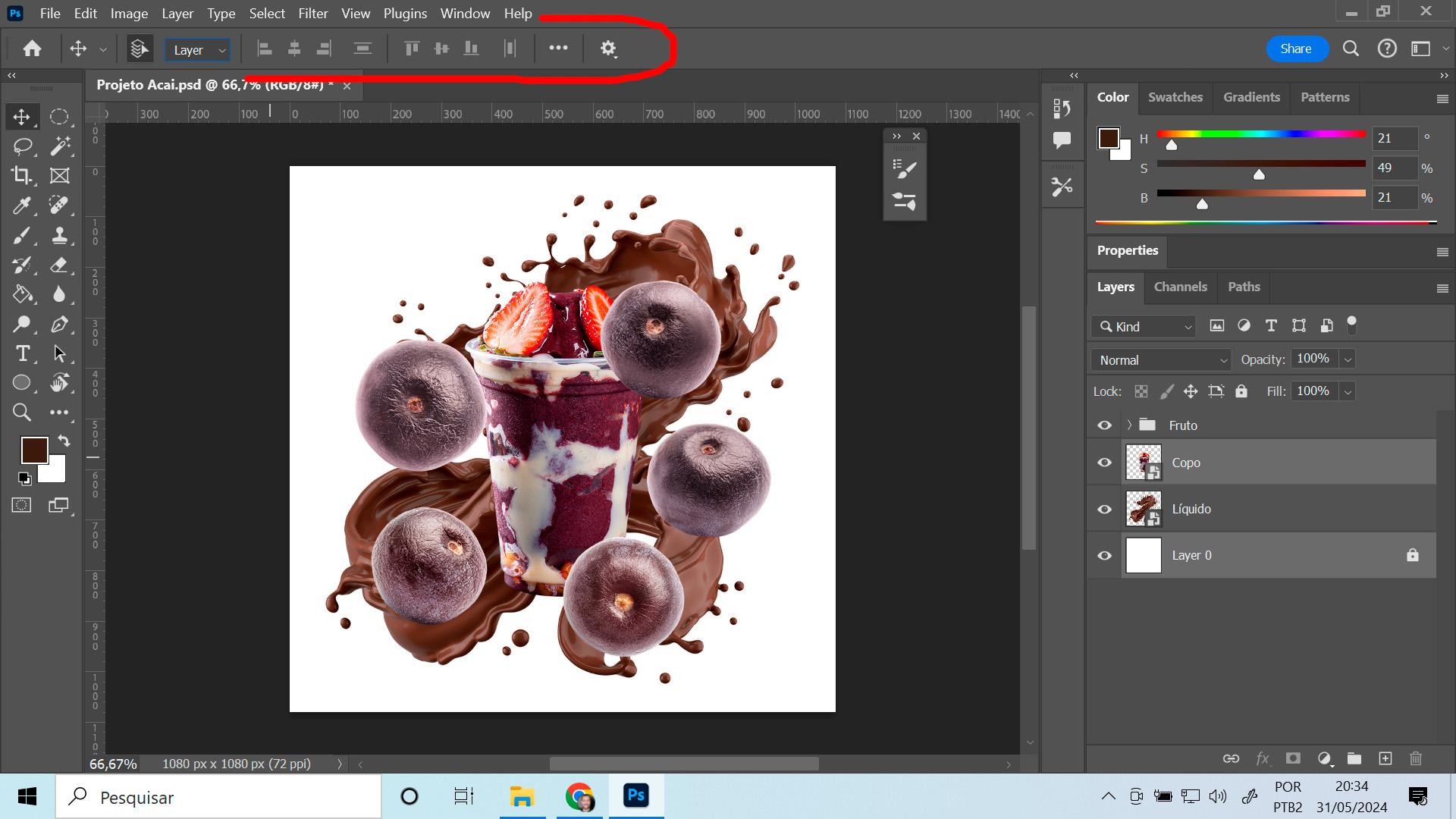Toggle visibility of Layer 0
This screenshot has height=819, width=1456.
(1105, 555)
